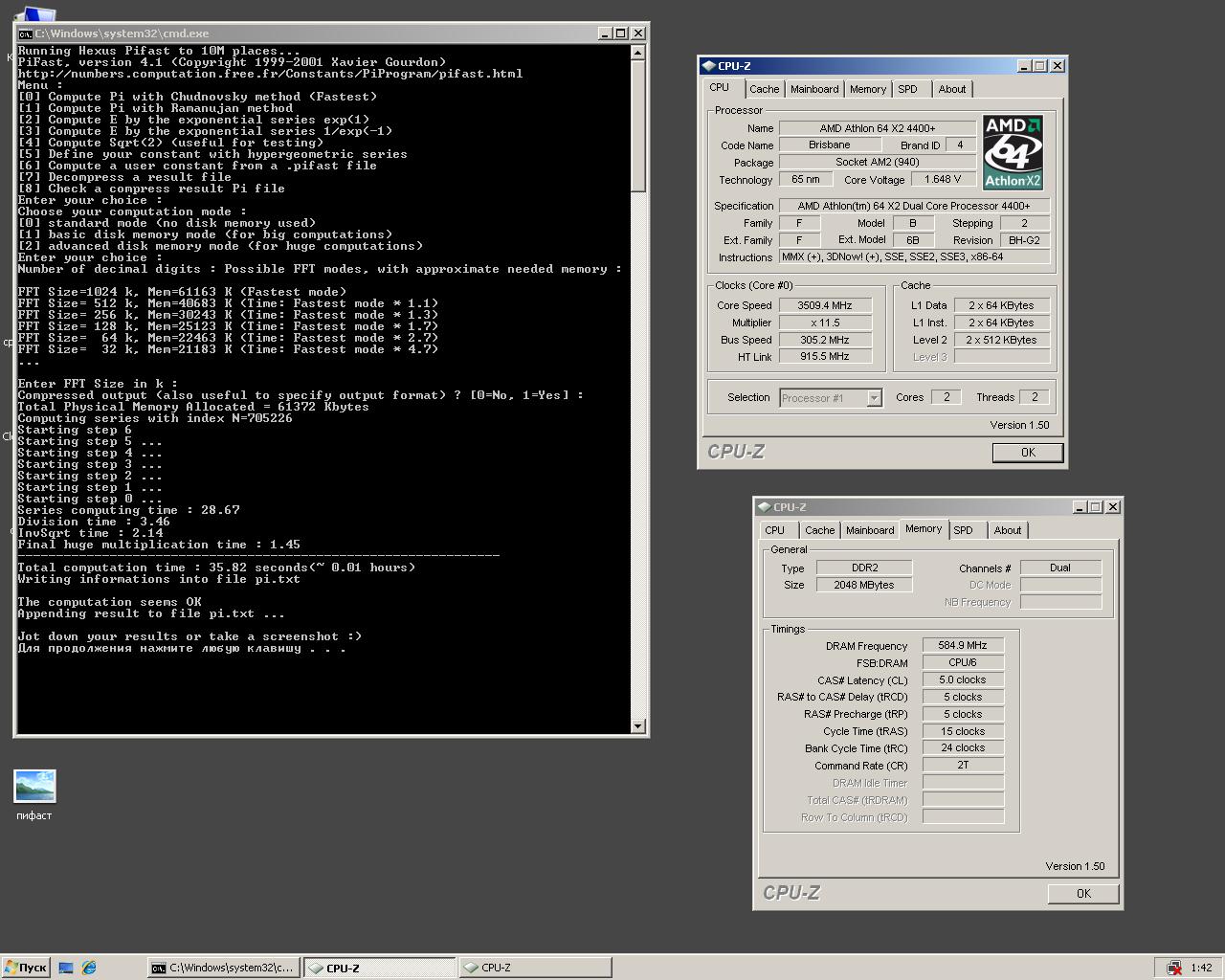Minimize the cmd.exe window
The width and height of the screenshot is (1225, 980).
click(605, 33)
